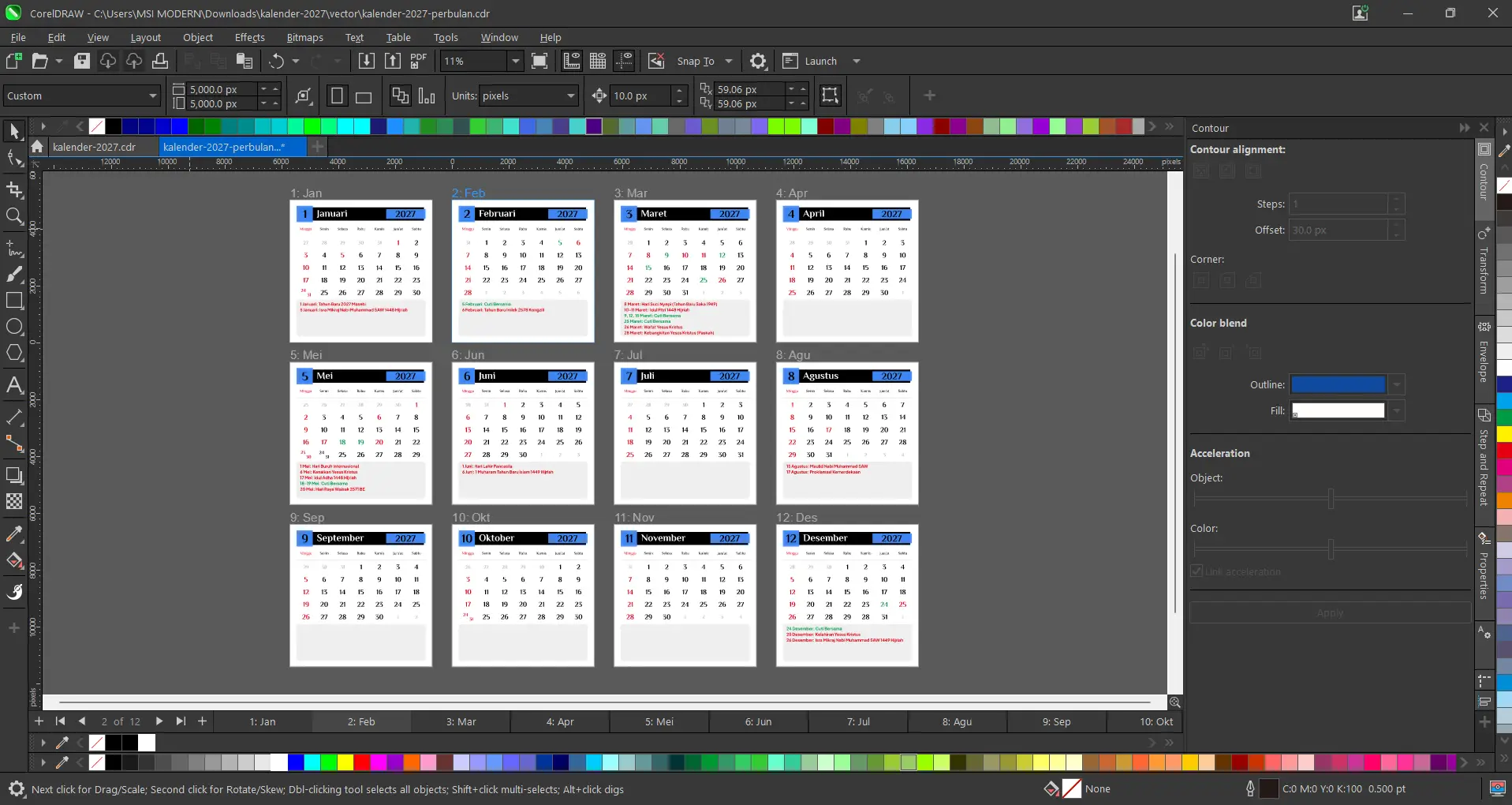Open the zoom level dropdown

(x=515, y=61)
